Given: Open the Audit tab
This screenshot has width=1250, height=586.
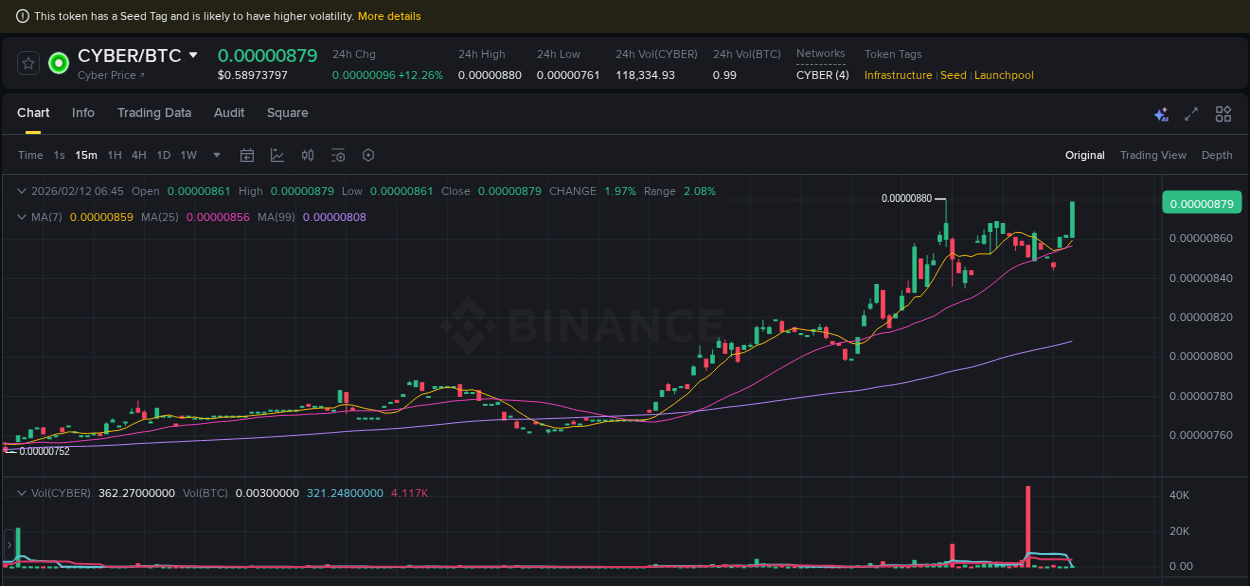Looking at the screenshot, I should tap(228, 113).
